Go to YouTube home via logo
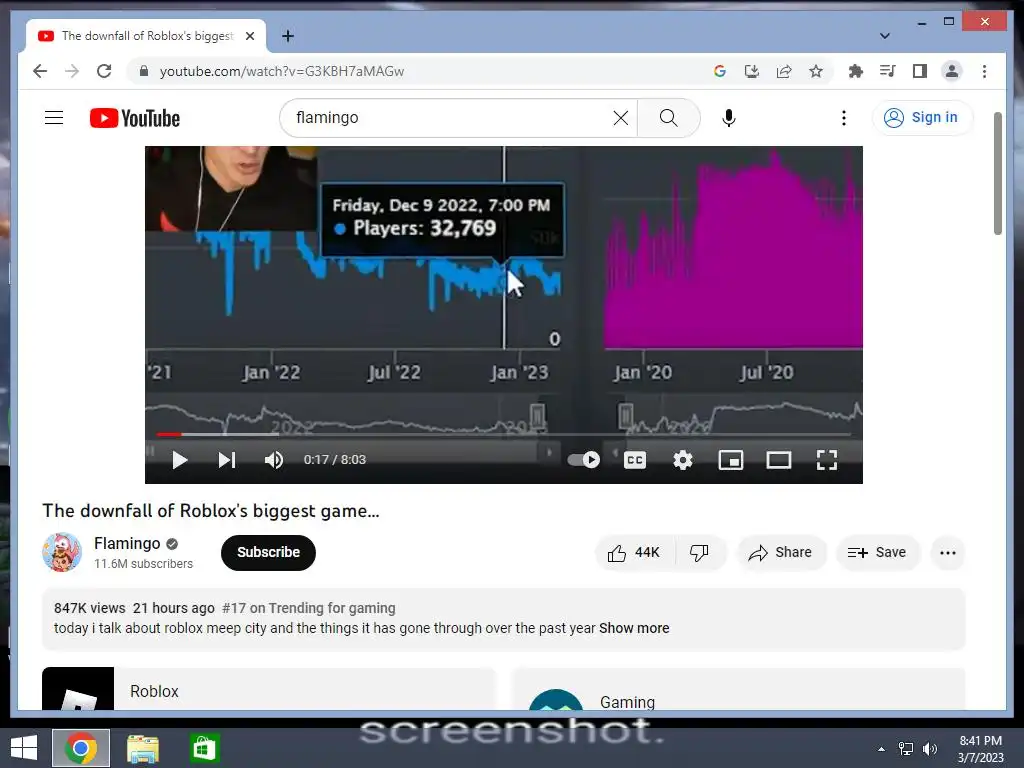 135,118
